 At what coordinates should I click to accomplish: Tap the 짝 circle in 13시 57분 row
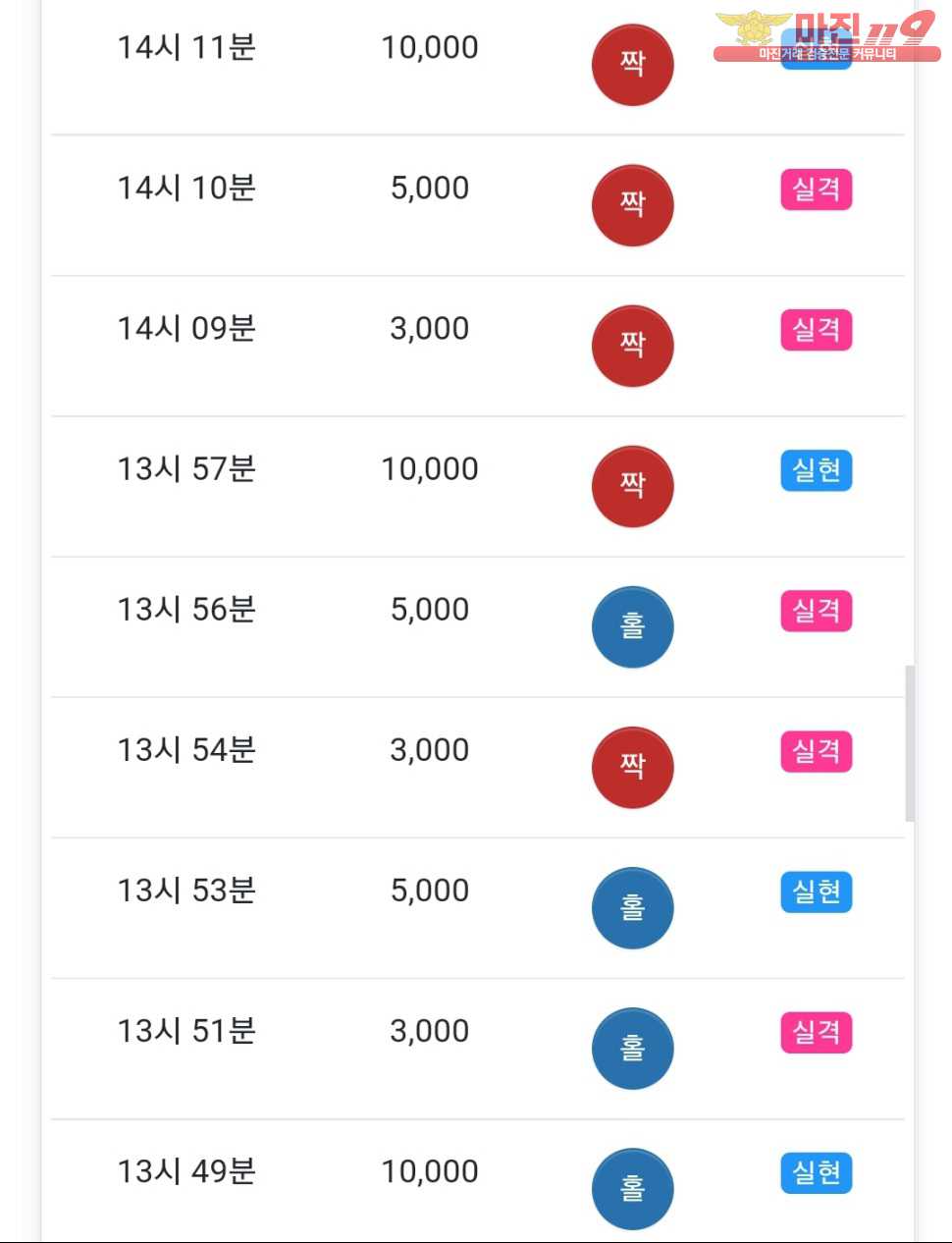(632, 486)
